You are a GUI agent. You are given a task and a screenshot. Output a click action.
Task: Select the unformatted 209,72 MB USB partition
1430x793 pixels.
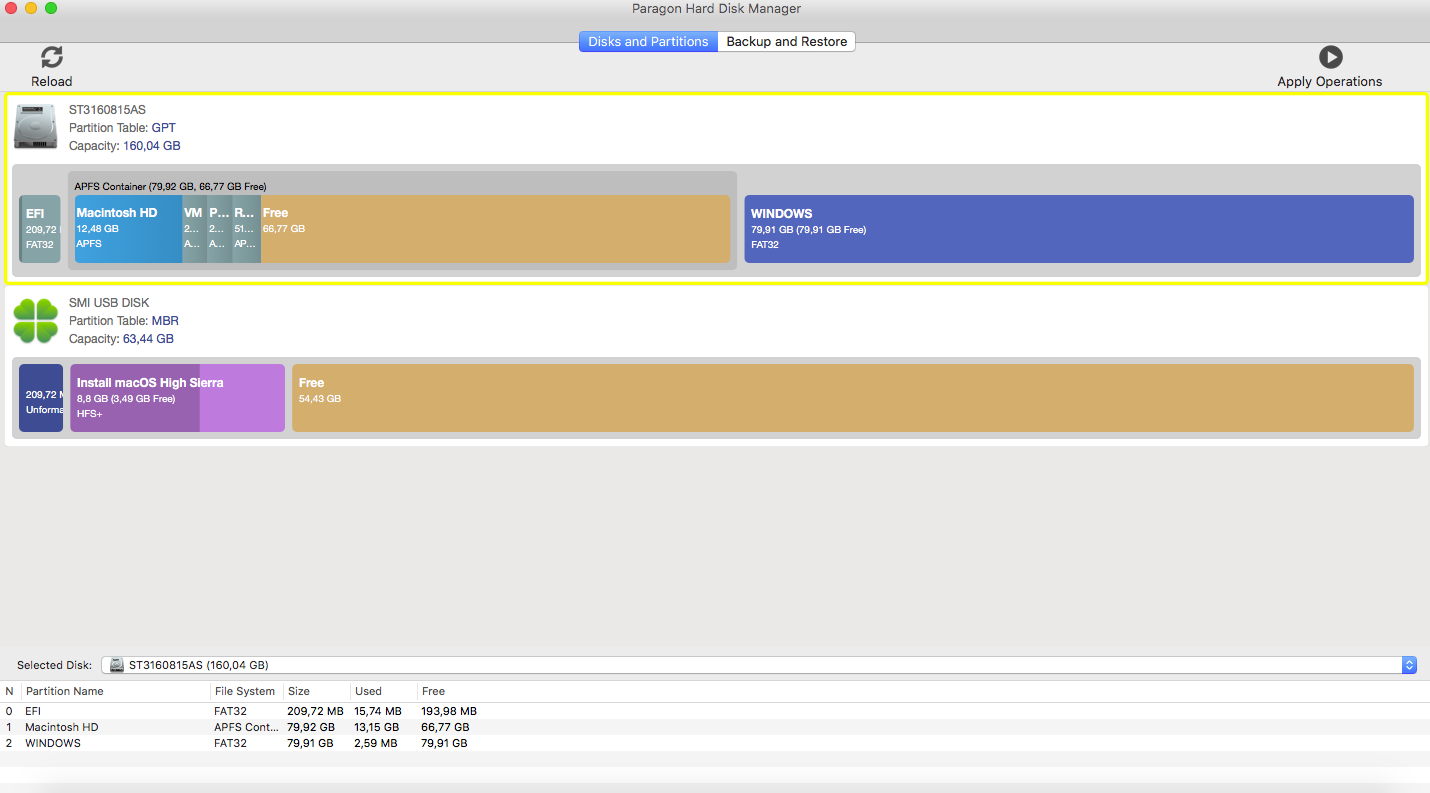(41, 398)
